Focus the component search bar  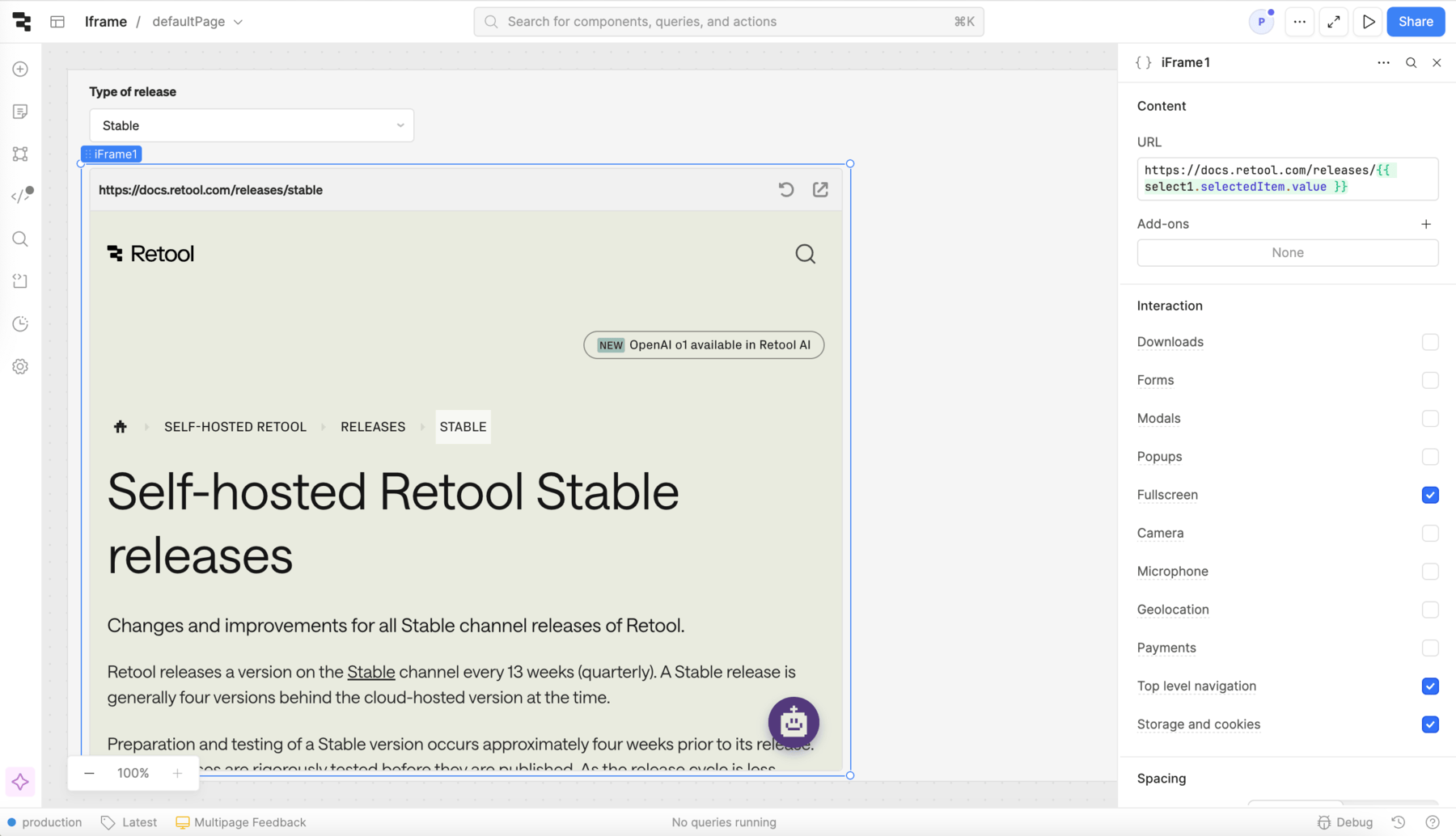729,22
